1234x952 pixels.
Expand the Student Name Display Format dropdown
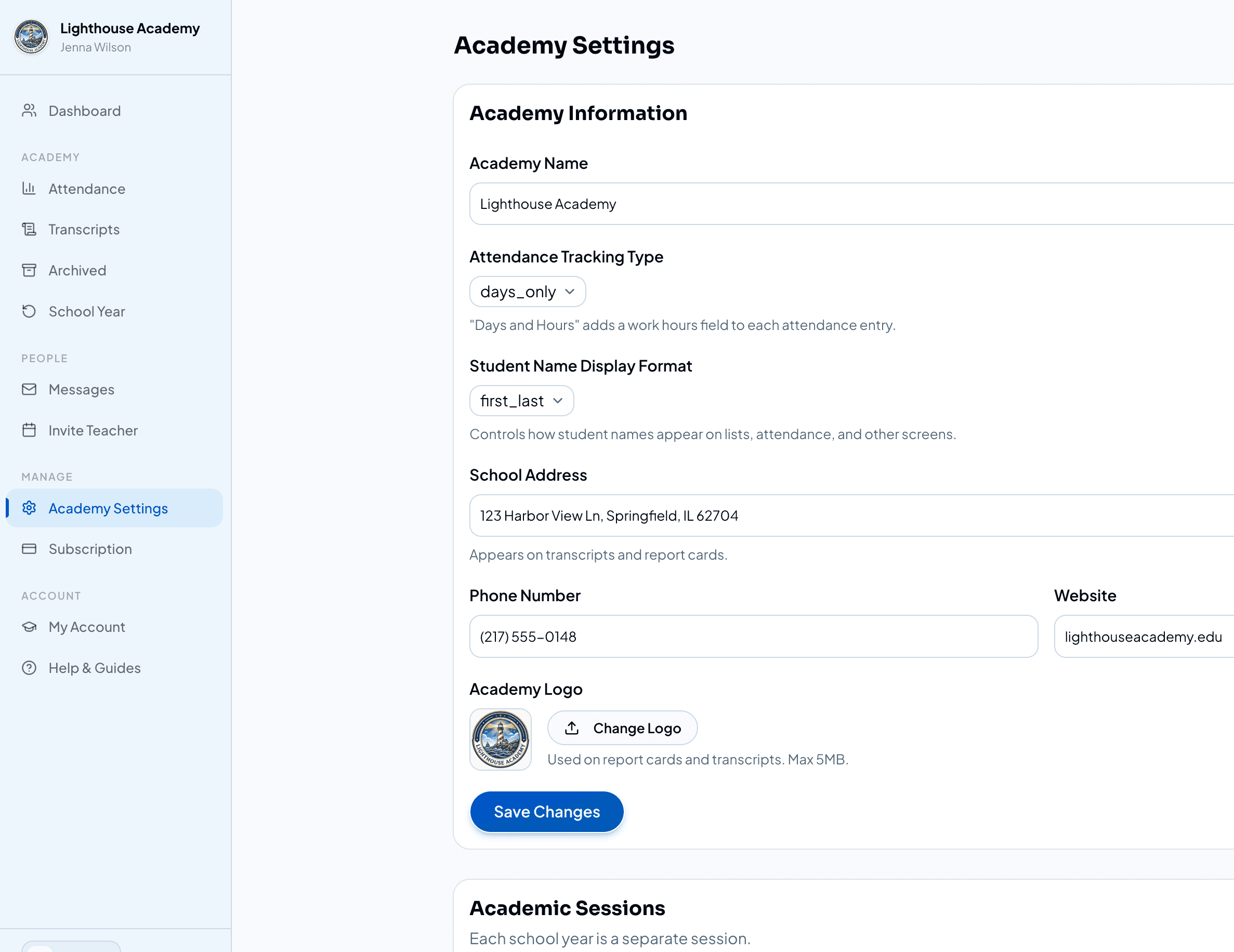[x=521, y=401]
